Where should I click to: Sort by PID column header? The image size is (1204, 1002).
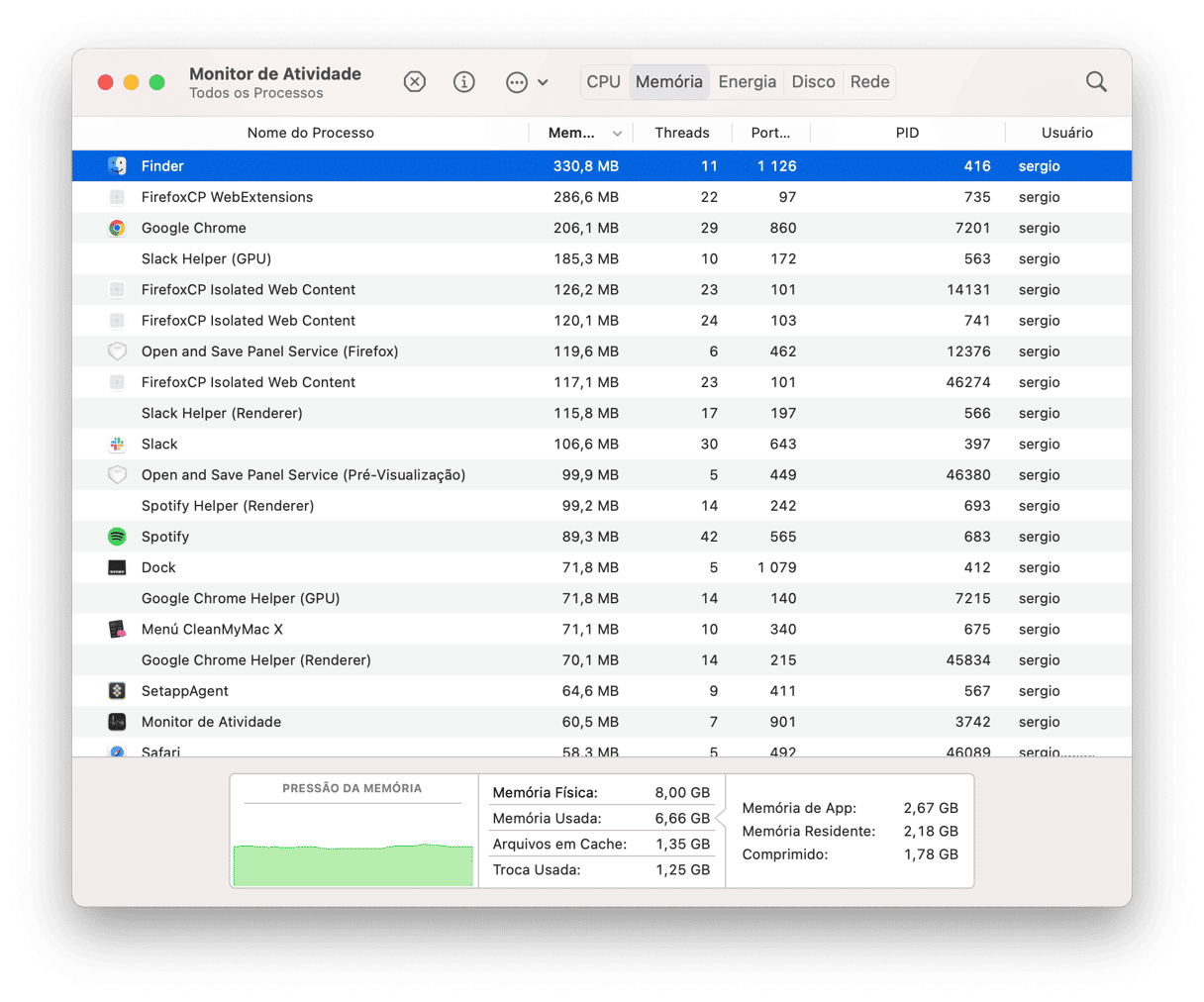(x=907, y=133)
